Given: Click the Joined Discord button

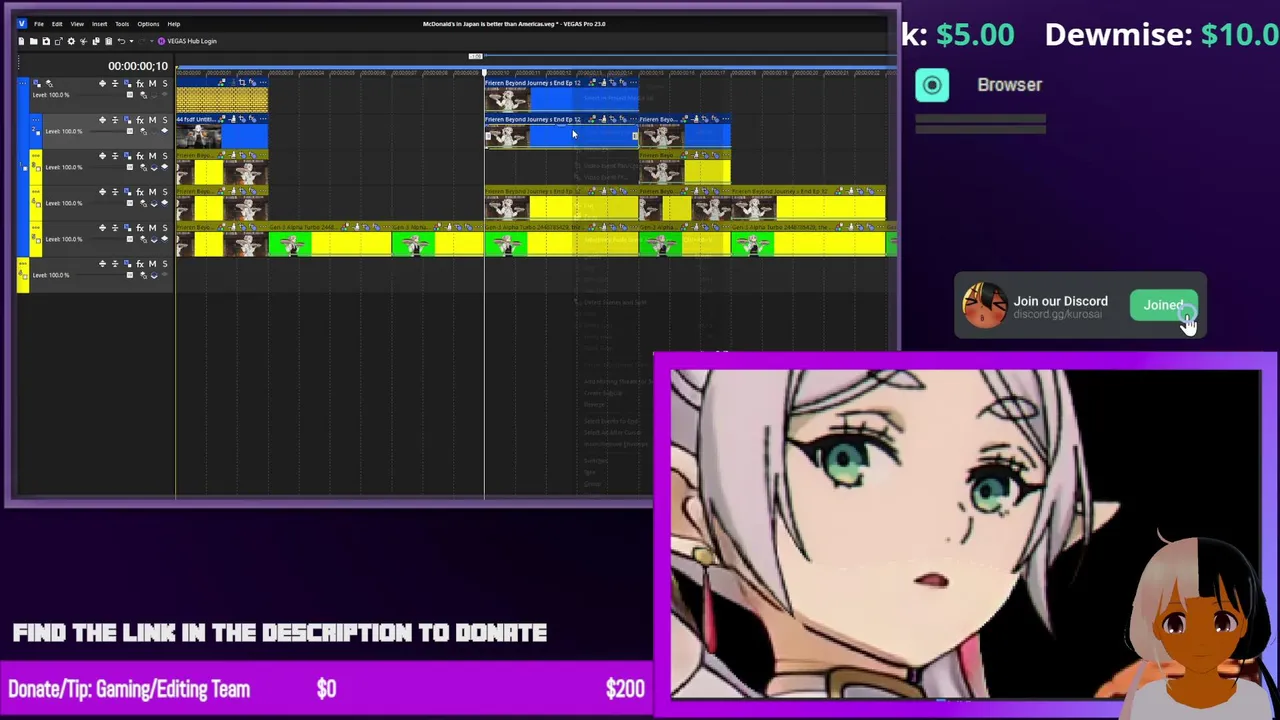Looking at the screenshot, I should [x=1163, y=305].
